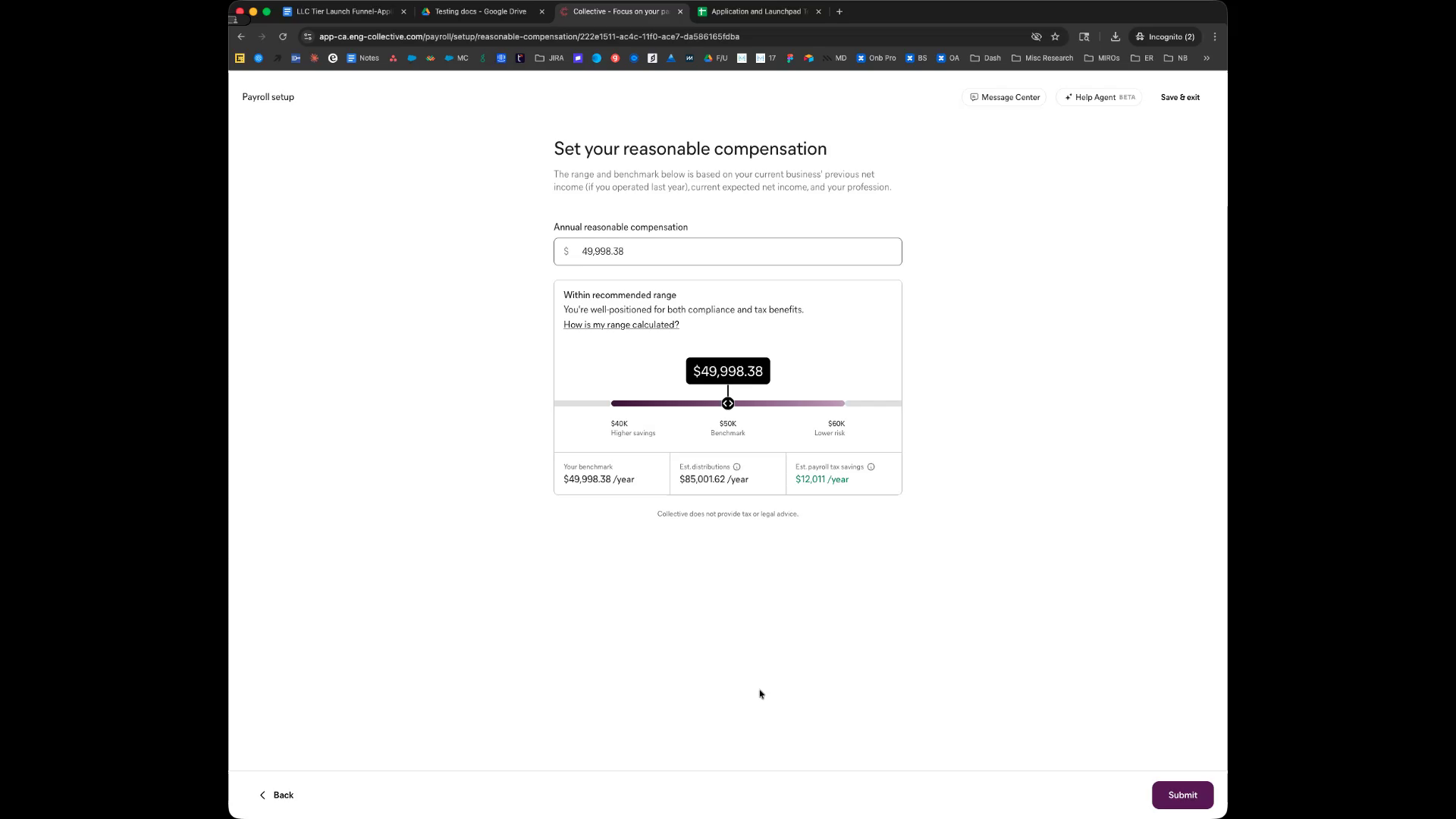This screenshot has width=1456, height=819.
Task: Click the Est. distributions info icon
Action: click(x=736, y=467)
